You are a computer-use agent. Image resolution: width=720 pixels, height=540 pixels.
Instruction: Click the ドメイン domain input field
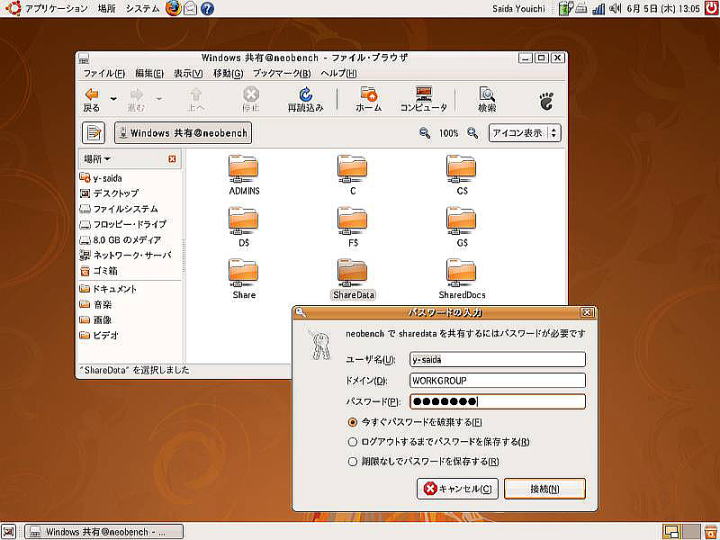(x=497, y=381)
